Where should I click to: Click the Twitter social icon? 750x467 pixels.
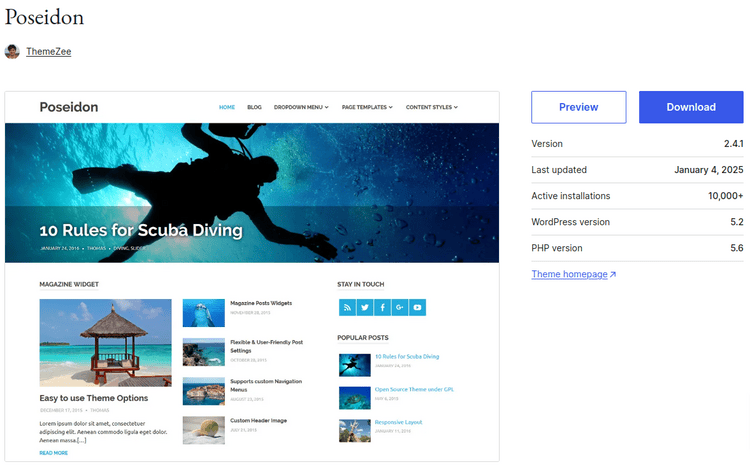(x=364, y=308)
